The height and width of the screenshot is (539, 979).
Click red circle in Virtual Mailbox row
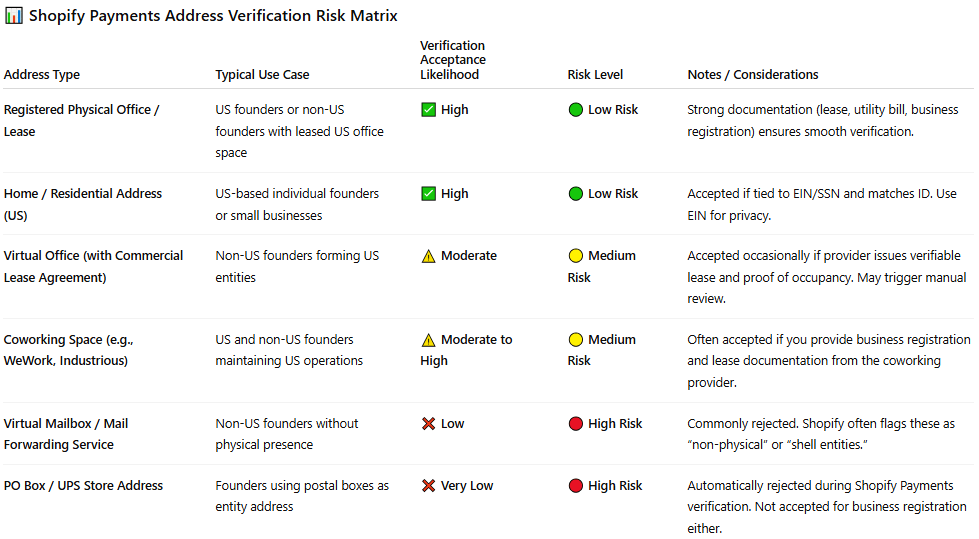pos(575,424)
